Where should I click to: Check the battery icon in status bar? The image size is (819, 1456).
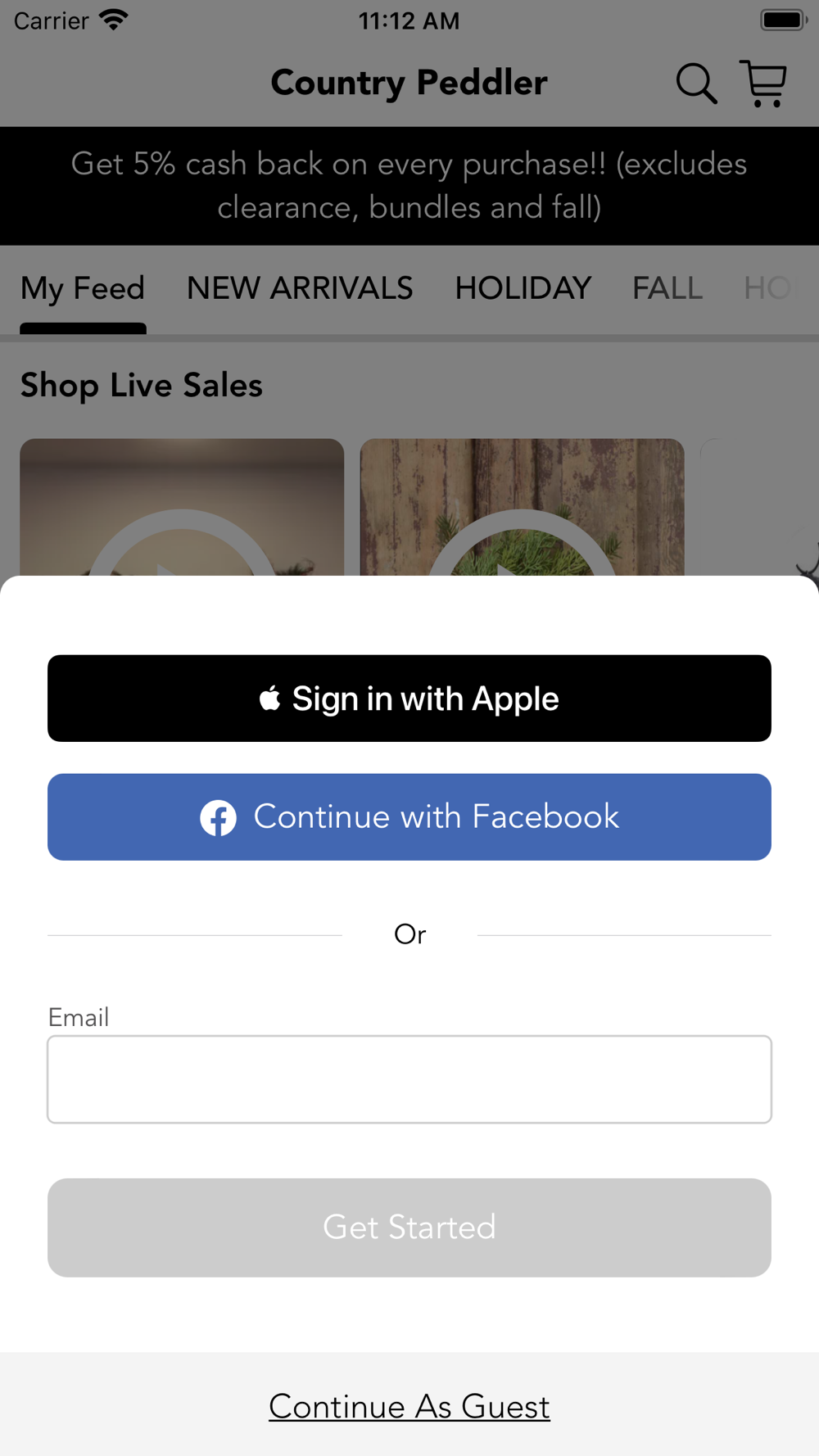point(784,20)
